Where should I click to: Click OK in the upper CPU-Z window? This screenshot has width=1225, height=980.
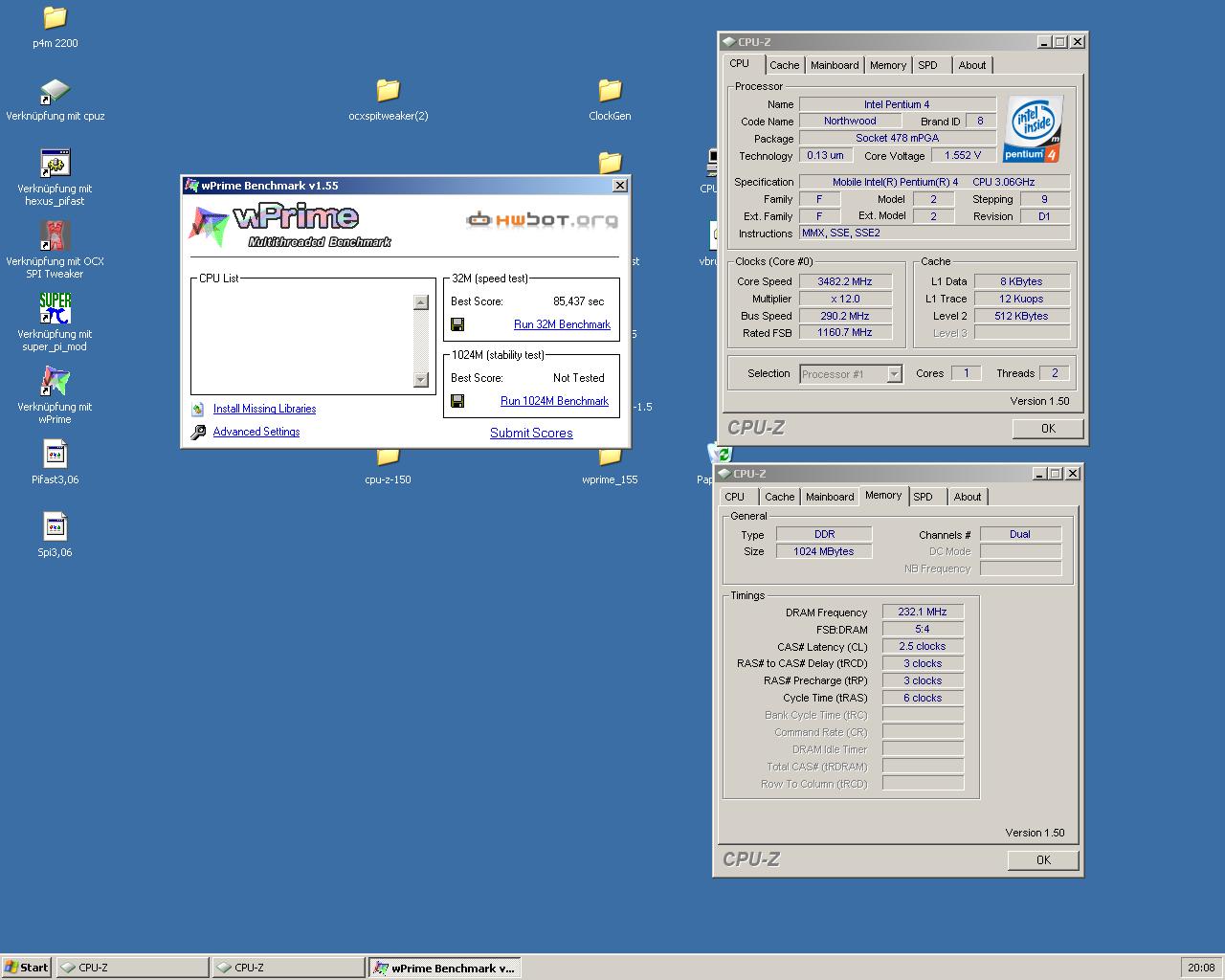[x=1048, y=429]
